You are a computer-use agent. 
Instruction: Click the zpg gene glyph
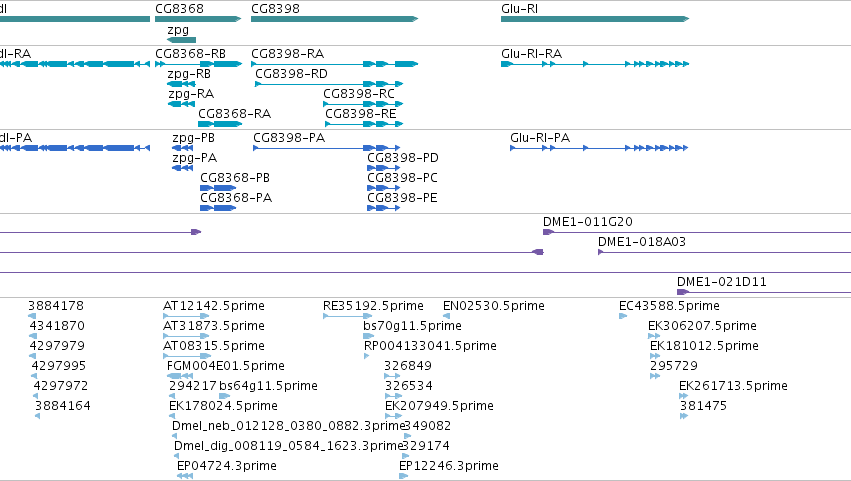[x=181, y=40]
